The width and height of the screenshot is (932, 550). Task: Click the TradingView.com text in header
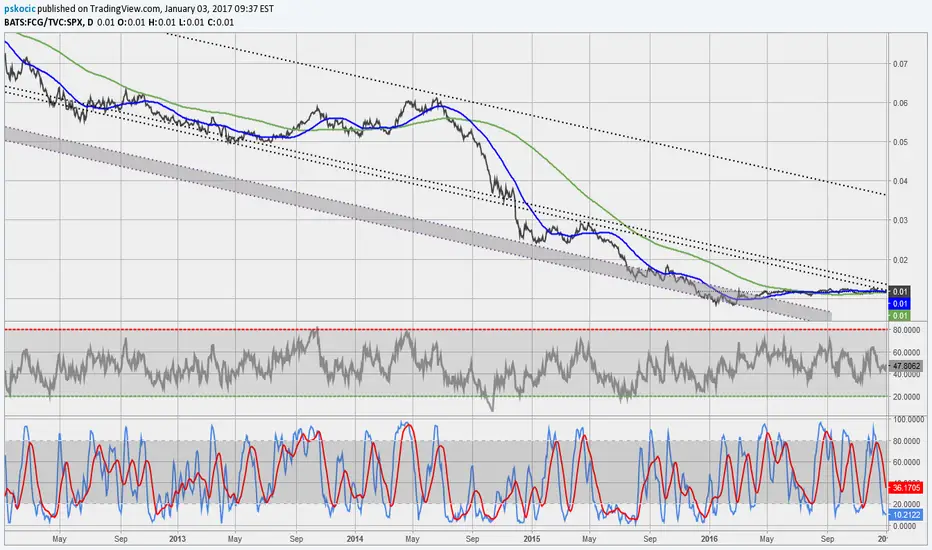(124, 9)
